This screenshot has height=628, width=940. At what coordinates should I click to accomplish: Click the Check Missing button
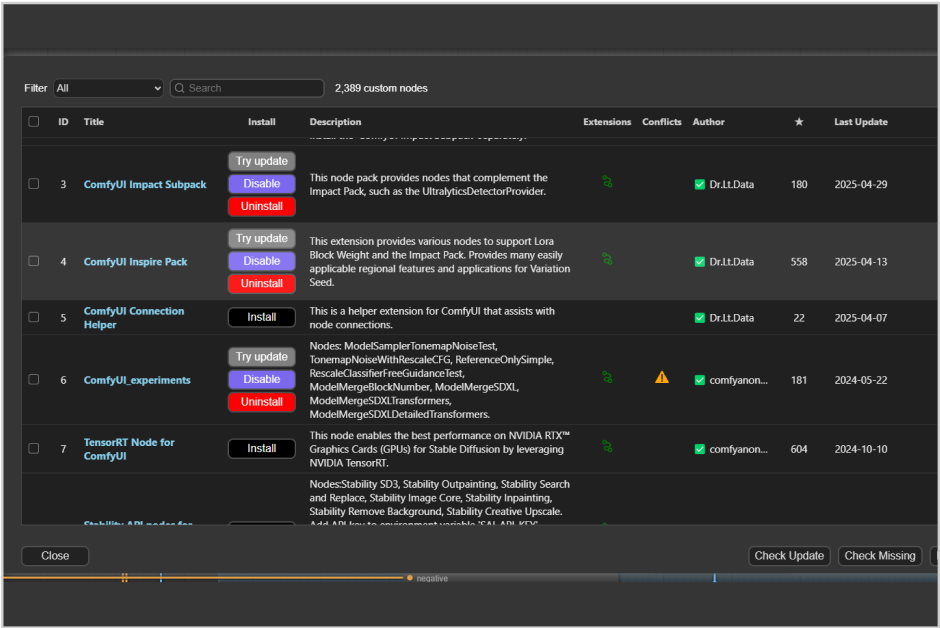coord(879,556)
